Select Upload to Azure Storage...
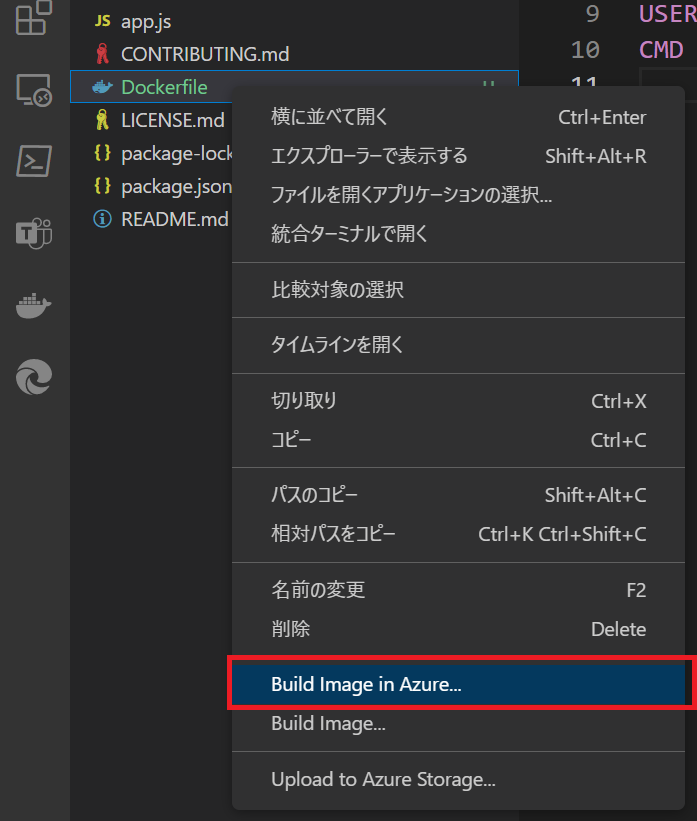Image resolution: width=697 pixels, height=821 pixels. 458,779
